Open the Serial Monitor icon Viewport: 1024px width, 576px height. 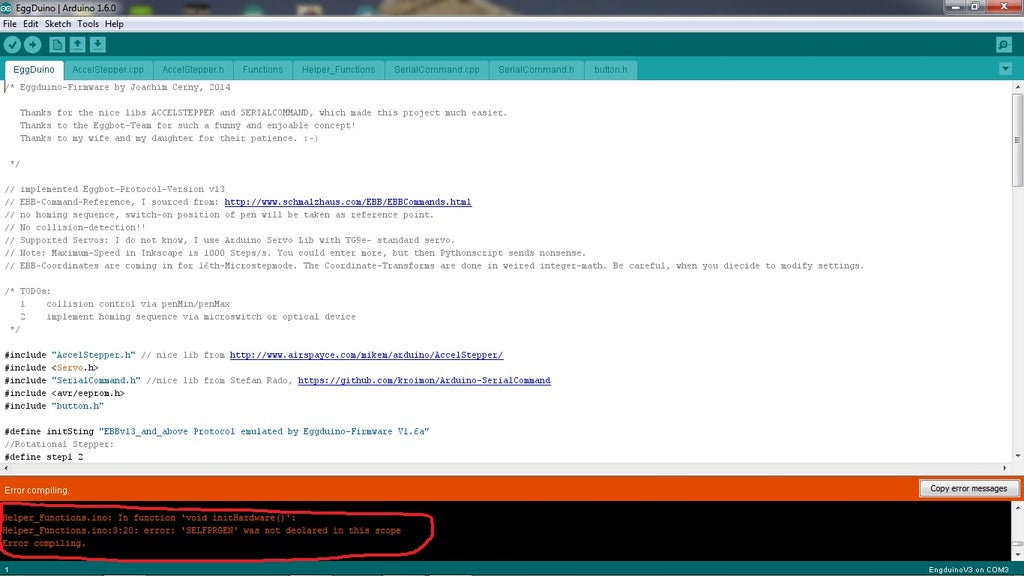(1004, 44)
